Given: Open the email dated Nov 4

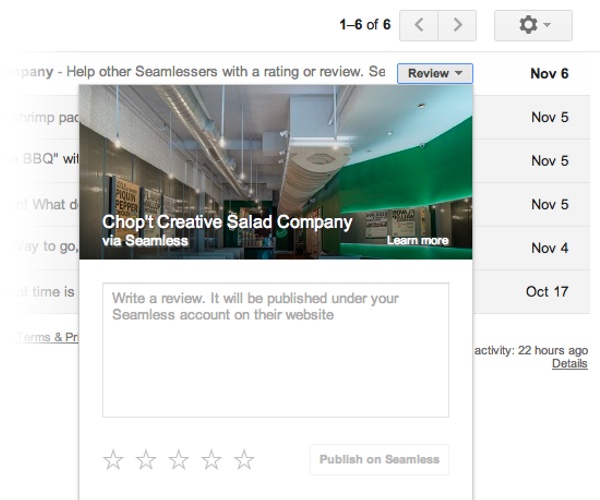Looking at the screenshot, I should coord(549,248).
